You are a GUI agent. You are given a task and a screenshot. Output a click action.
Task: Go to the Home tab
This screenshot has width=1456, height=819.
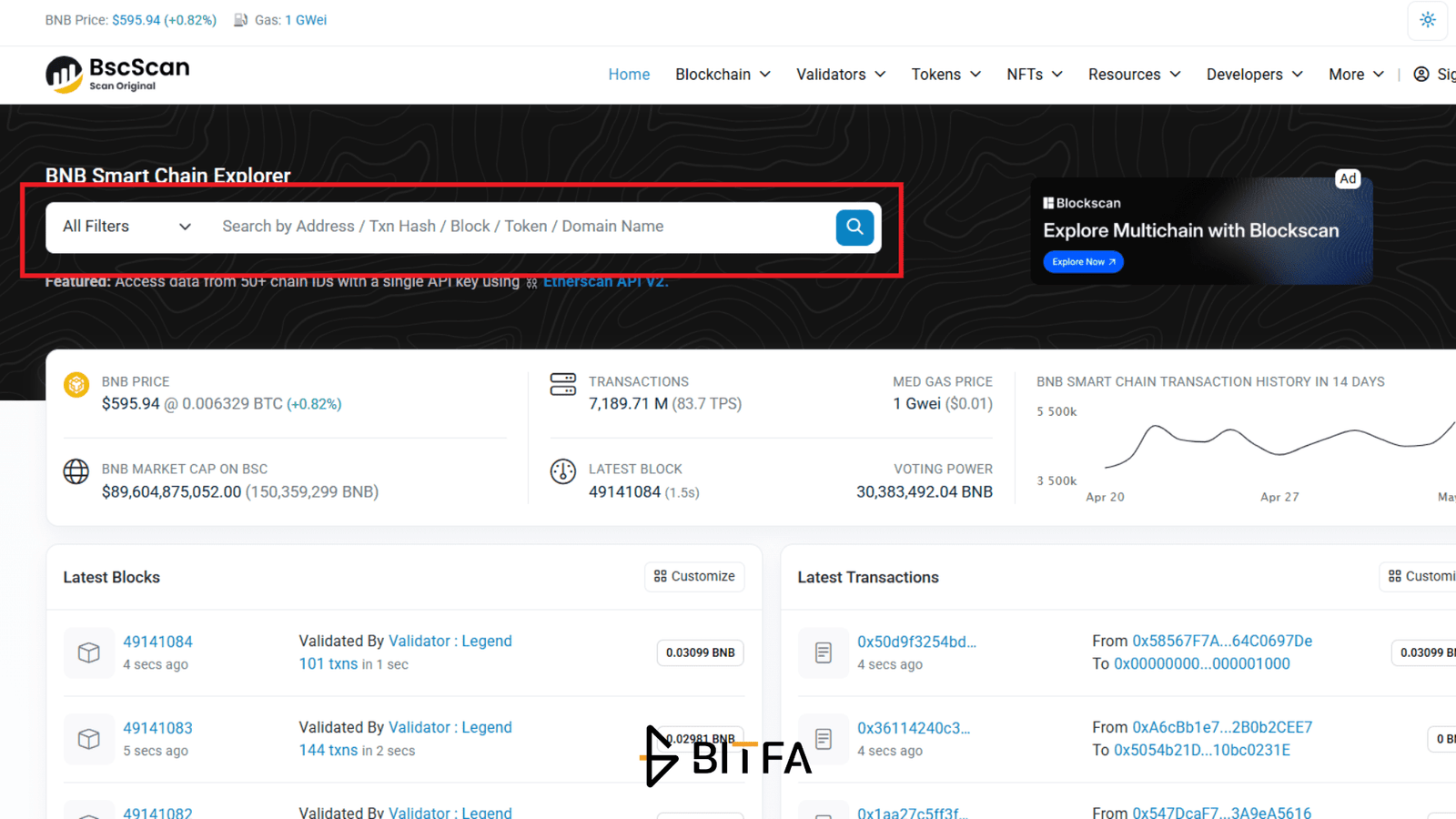[x=629, y=75]
